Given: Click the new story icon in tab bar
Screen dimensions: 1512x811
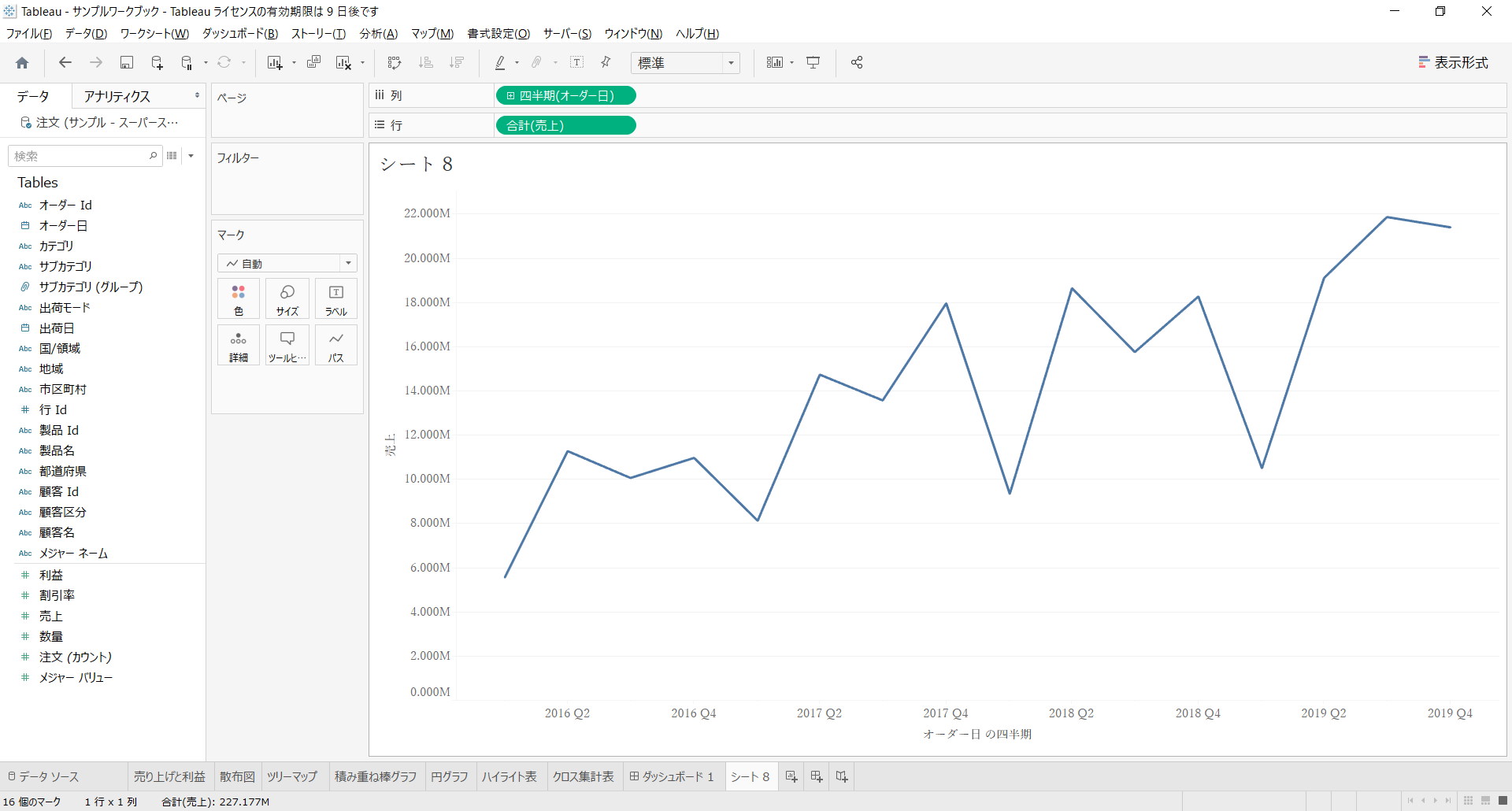Looking at the screenshot, I should [842, 777].
